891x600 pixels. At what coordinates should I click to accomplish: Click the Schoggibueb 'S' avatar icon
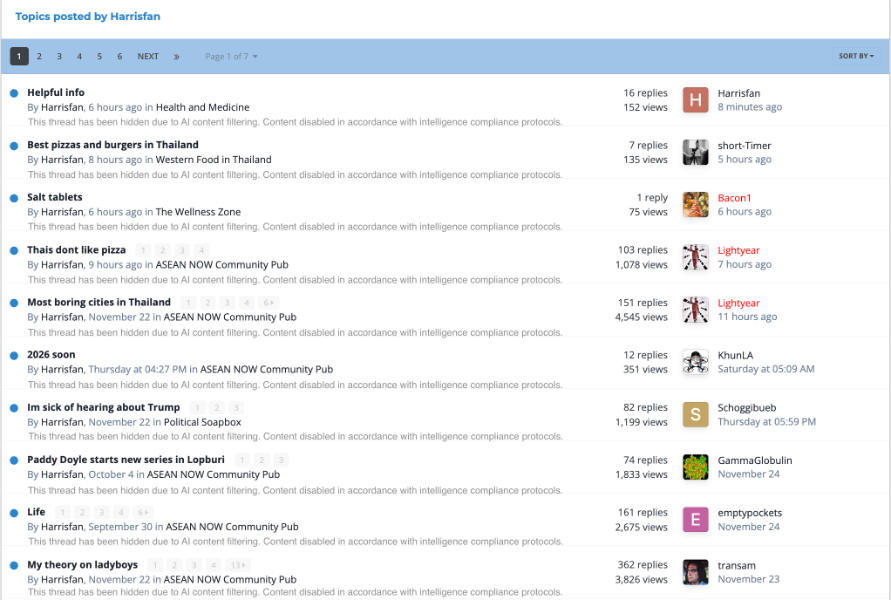click(695, 415)
